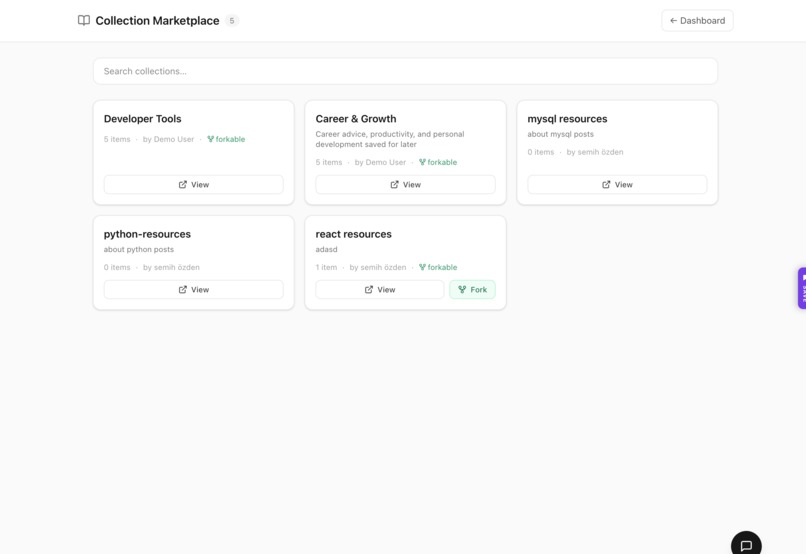
Task: Click the python-resources card title
Action: tap(147, 234)
